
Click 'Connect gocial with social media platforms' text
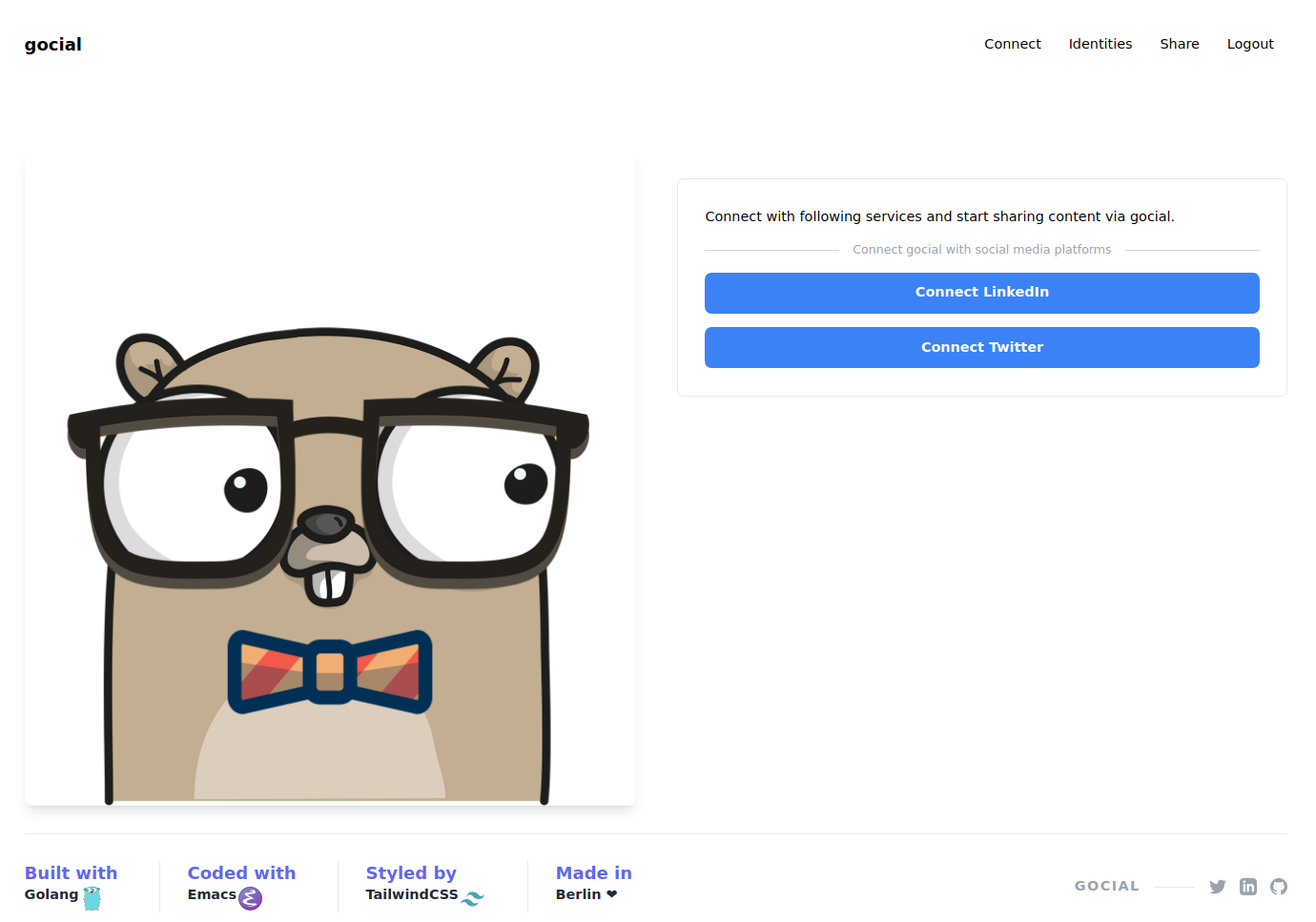(x=982, y=250)
